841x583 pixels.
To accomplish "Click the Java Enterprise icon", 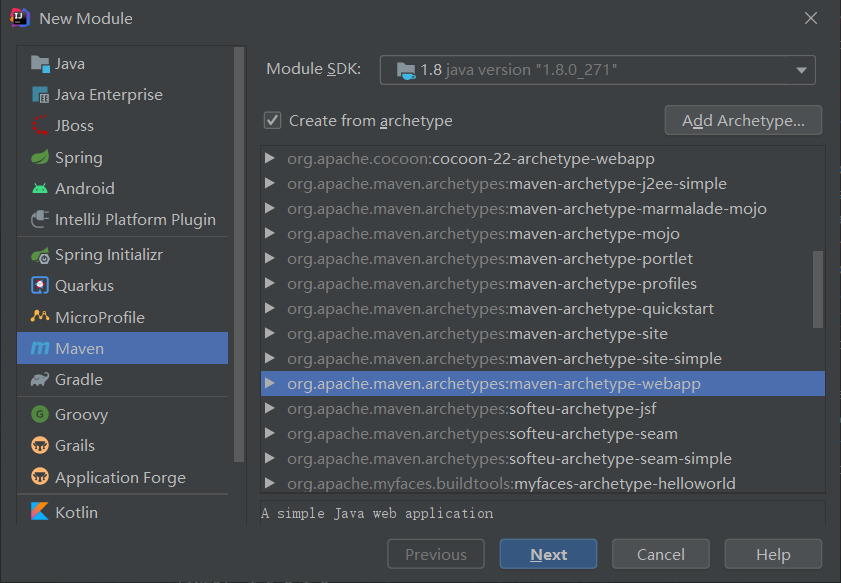I will tap(40, 95).
